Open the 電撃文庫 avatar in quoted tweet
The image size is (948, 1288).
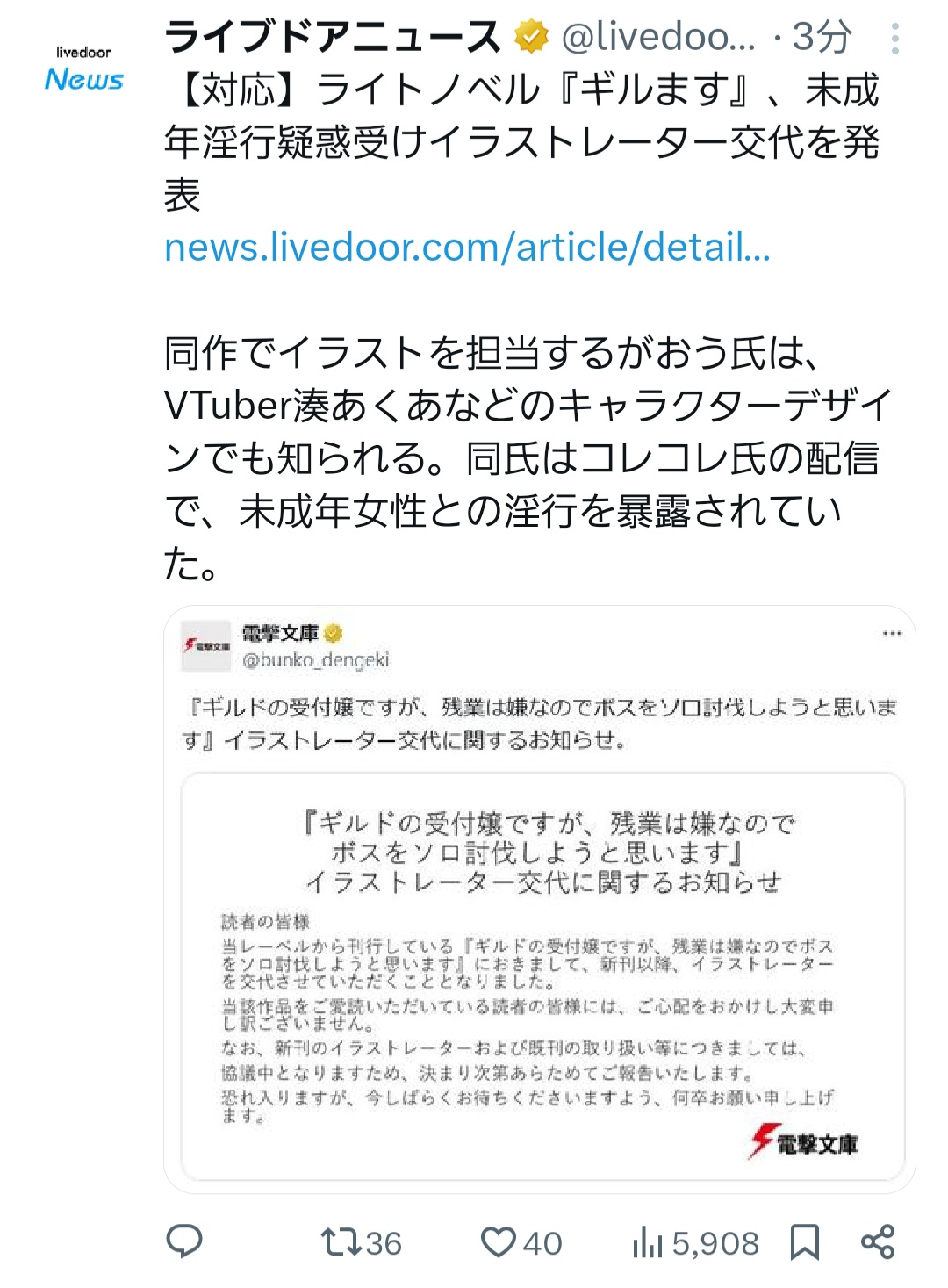pyautogui.click(x=205, y=646)
